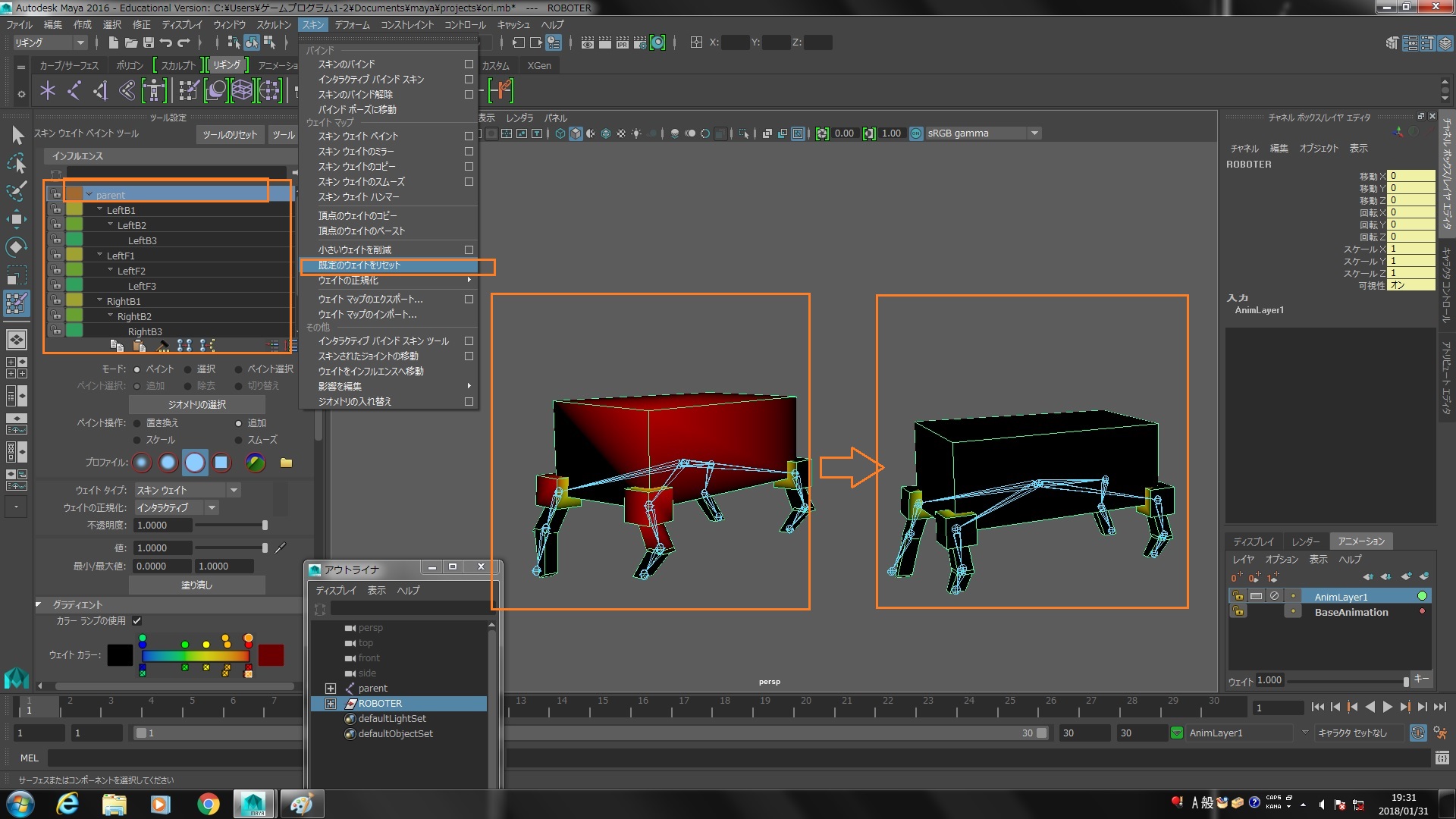Select the arrow Select tool in toolbox
The image size is (1456, 819).
pos(17,136)
